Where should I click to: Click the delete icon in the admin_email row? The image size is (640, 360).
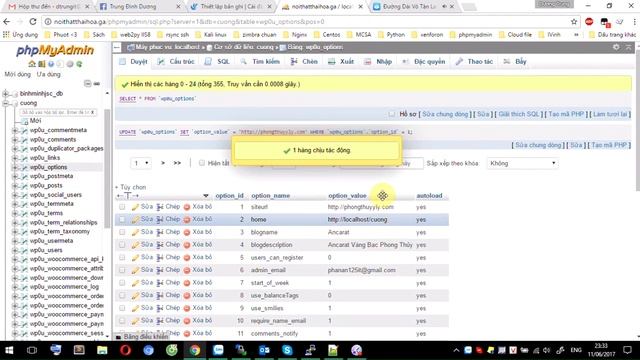coord(187,270)
